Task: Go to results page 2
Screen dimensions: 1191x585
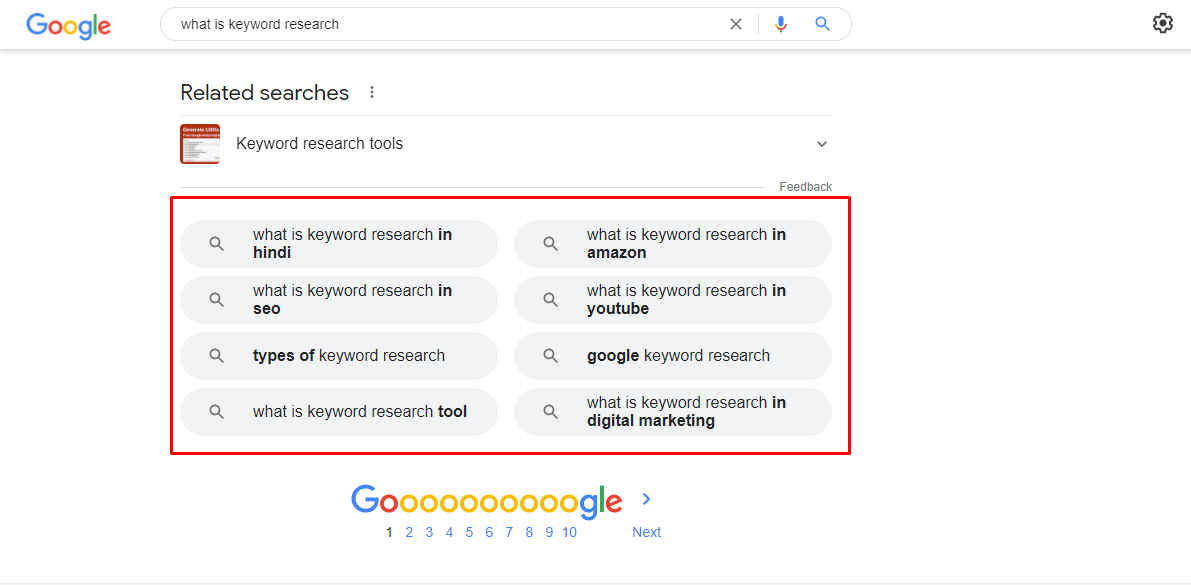Action: 409,532
